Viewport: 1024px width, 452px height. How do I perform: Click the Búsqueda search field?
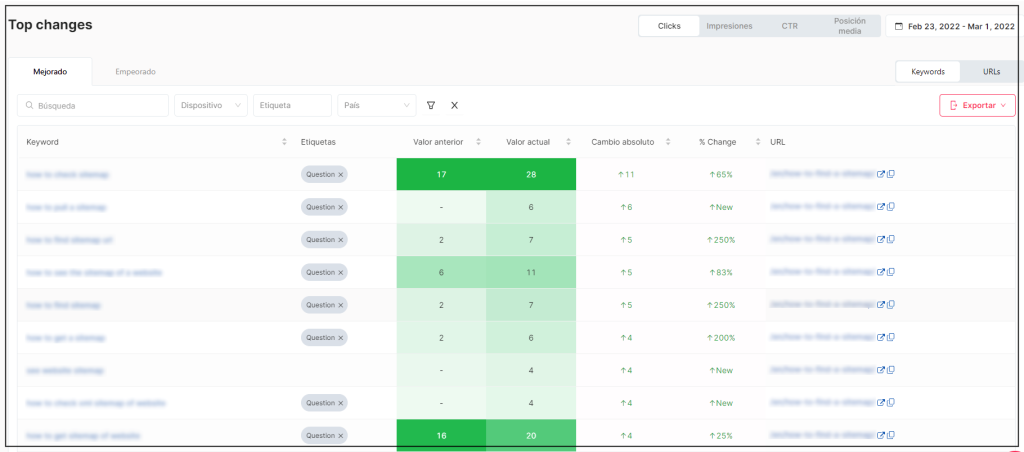click(93, 105)
